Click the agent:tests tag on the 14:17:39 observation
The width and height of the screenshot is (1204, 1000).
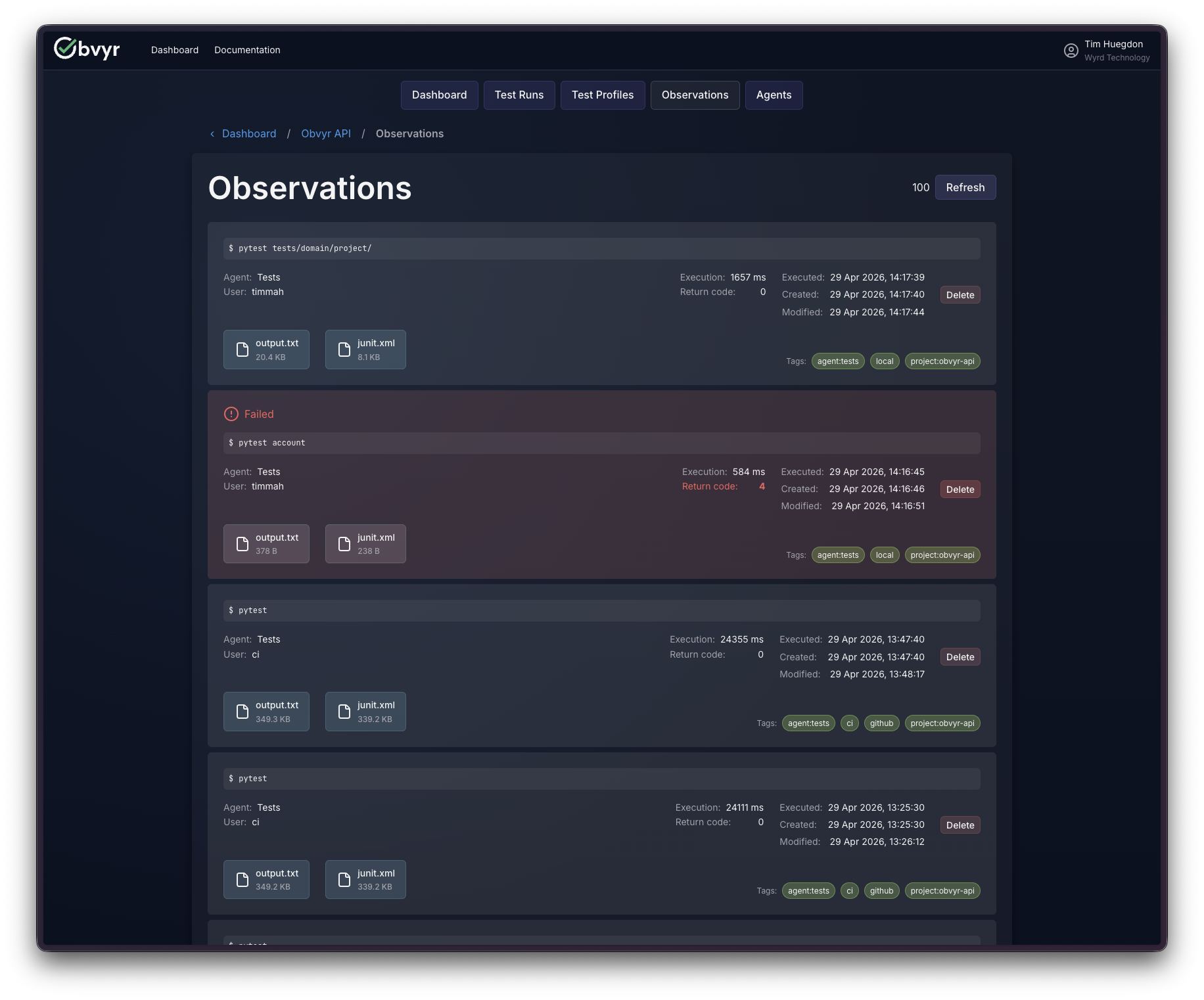coord(838,361)
